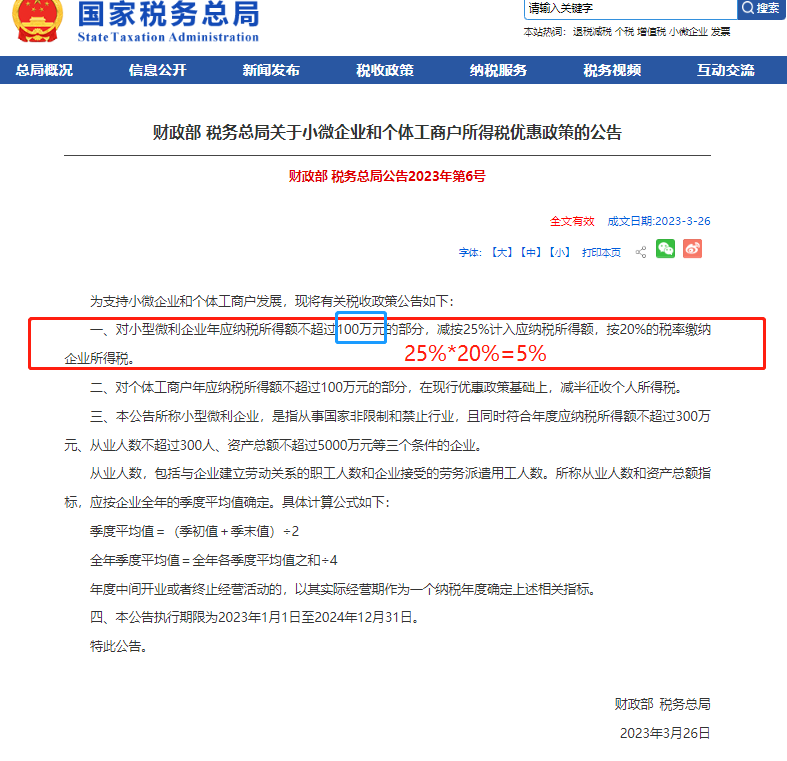This screenshot has width=787, height=761.
Task: Open the 税收政策 menu
Action: (x=385, y=70)
